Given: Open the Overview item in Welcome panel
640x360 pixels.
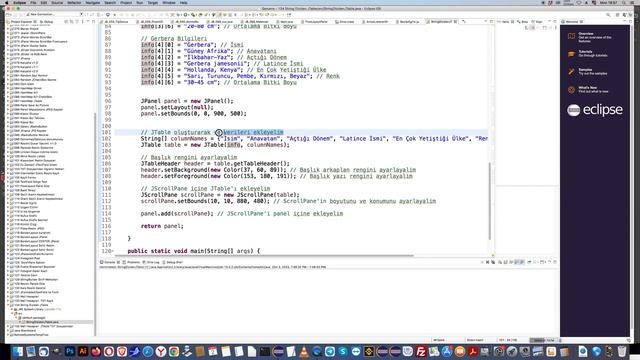Looking at the screenshot, I should click(590, 37).
